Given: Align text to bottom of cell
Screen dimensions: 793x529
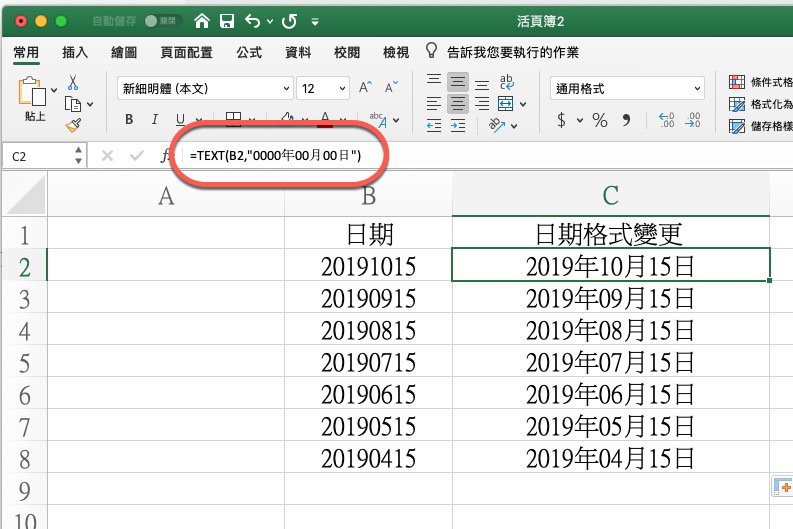Looking at the screenshot, I should [x=482, y=84].
